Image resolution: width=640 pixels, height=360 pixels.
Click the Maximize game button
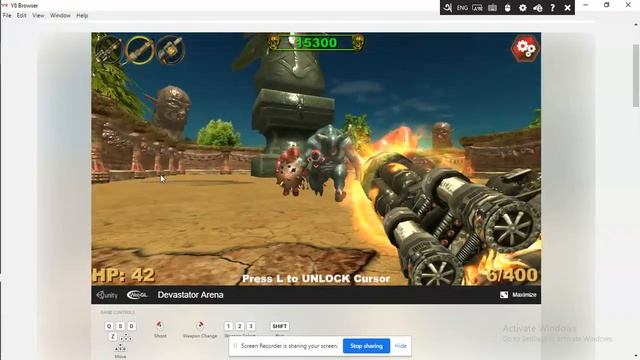click(x=518, y=295)
